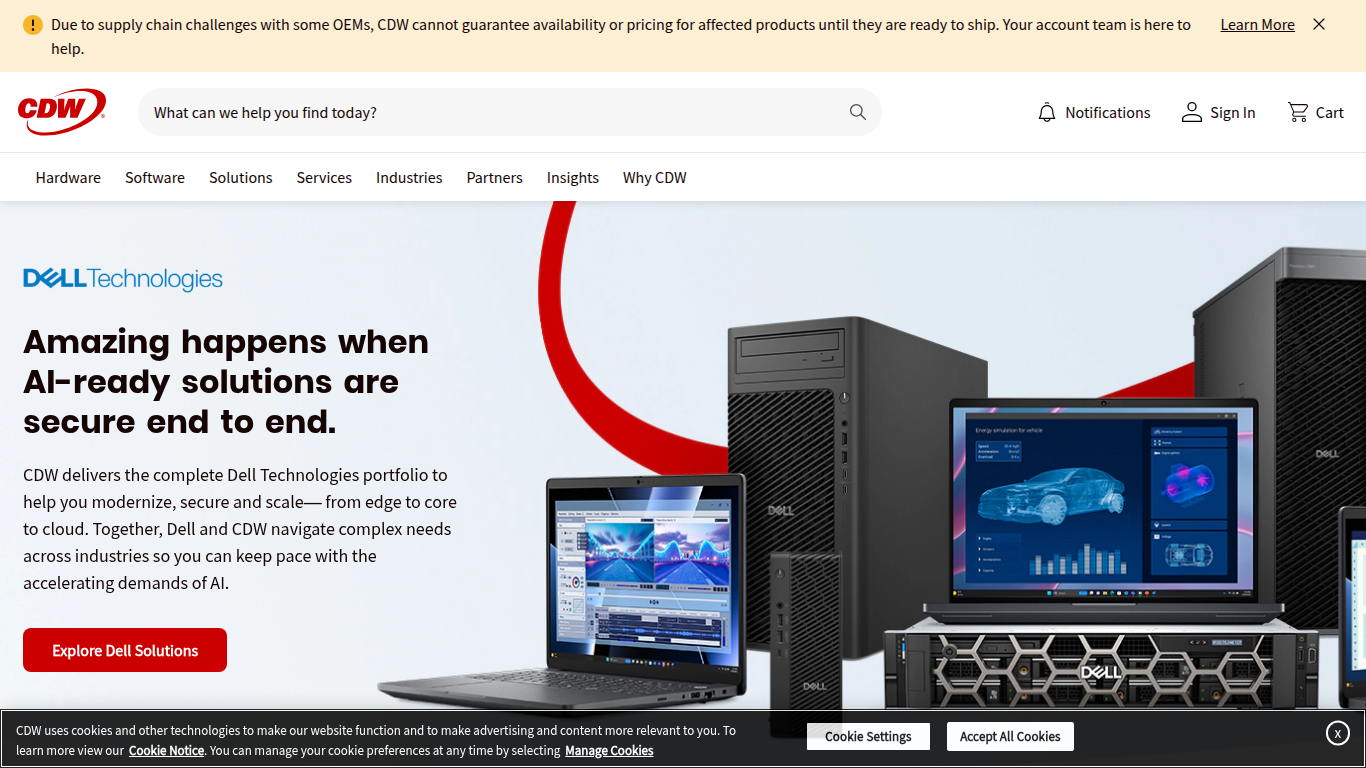
Task: Click the Amazing happens headline
Action: tap(226, 381)
